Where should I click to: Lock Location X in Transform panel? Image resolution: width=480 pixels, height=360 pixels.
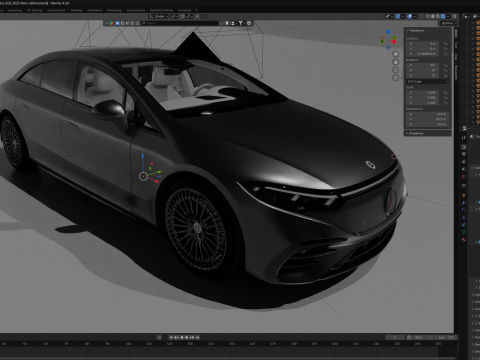click(x=445, y=43)
